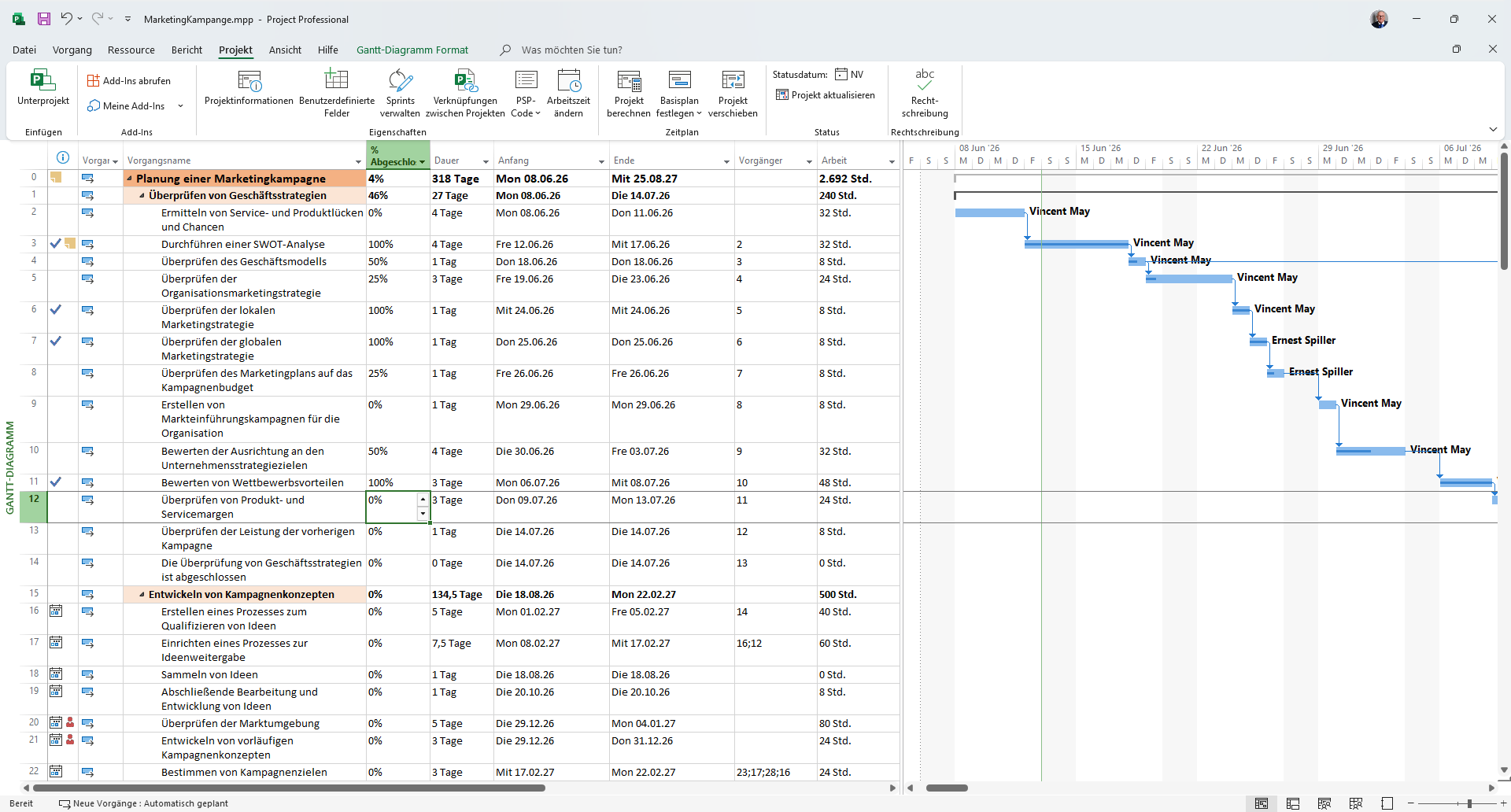
Task: Select row 12 header
Action: pos(34,507)
